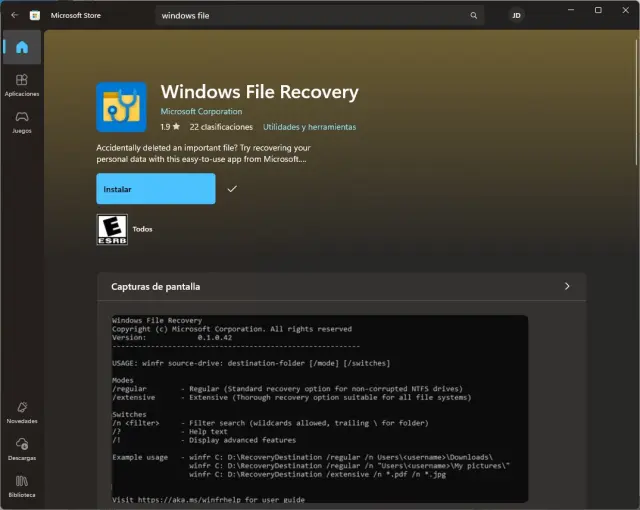Image resolution: width=640 pixels, height=510 pixels.
Task: Open Aplicaciones section in sidebar
Action: click(x=22, y=85)
